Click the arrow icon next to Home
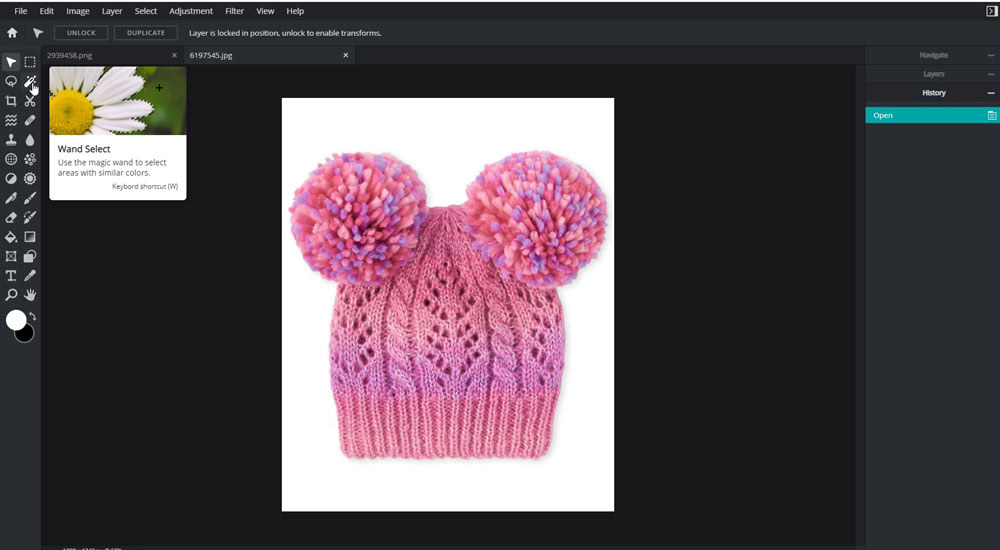This screenshot has width=1000, height=550. 38,33
